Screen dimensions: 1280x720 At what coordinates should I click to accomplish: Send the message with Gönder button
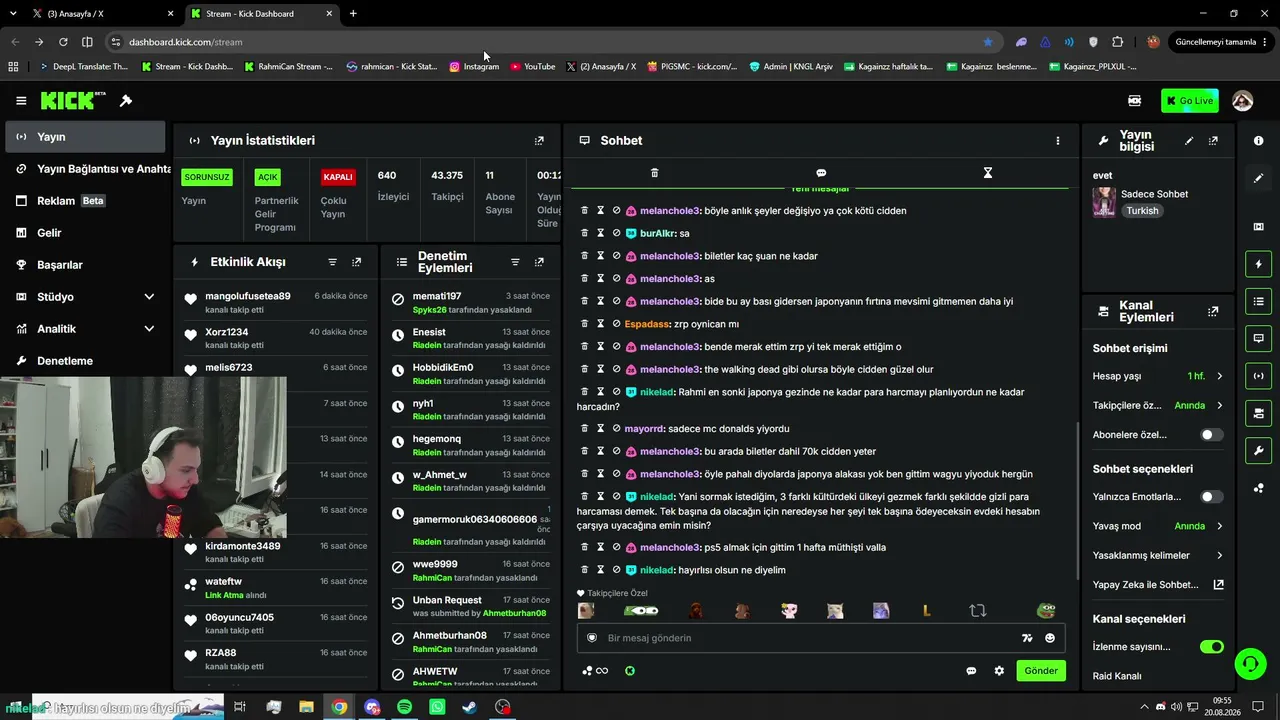1040,671
